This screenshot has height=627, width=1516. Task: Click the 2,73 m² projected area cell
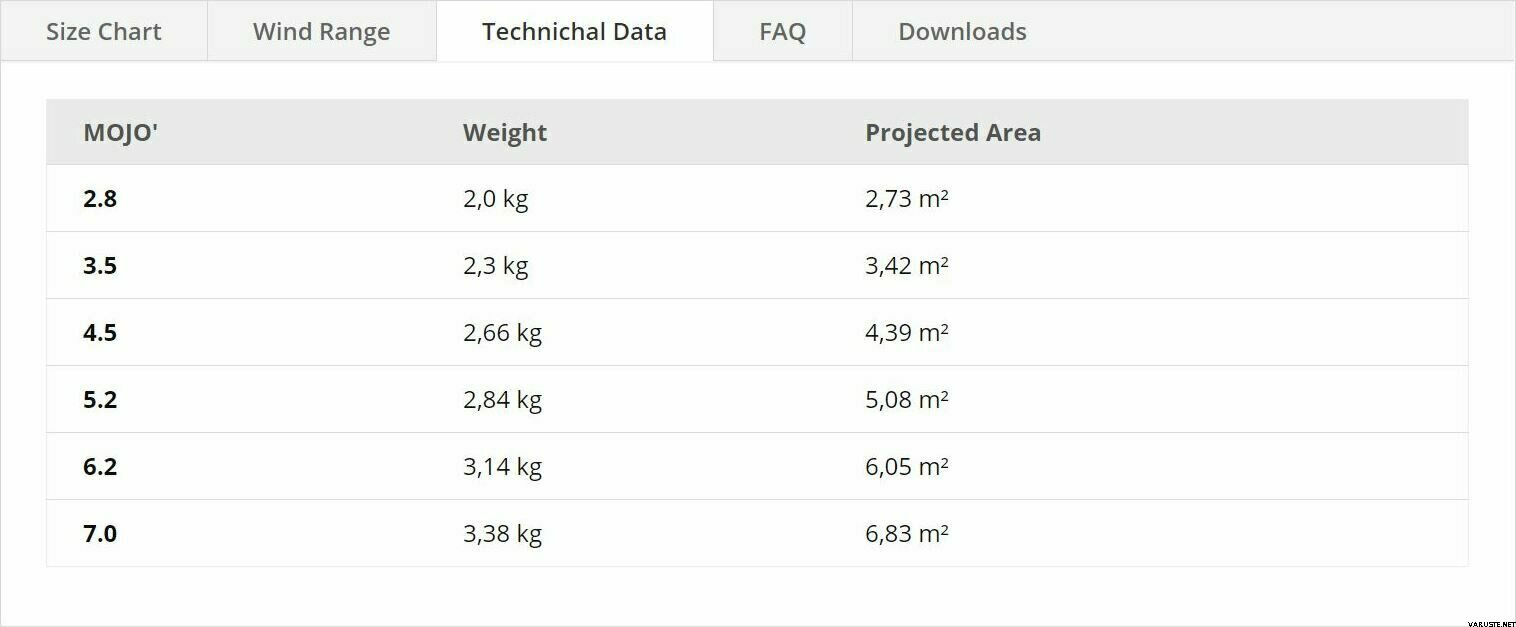[x=906, y=199]
